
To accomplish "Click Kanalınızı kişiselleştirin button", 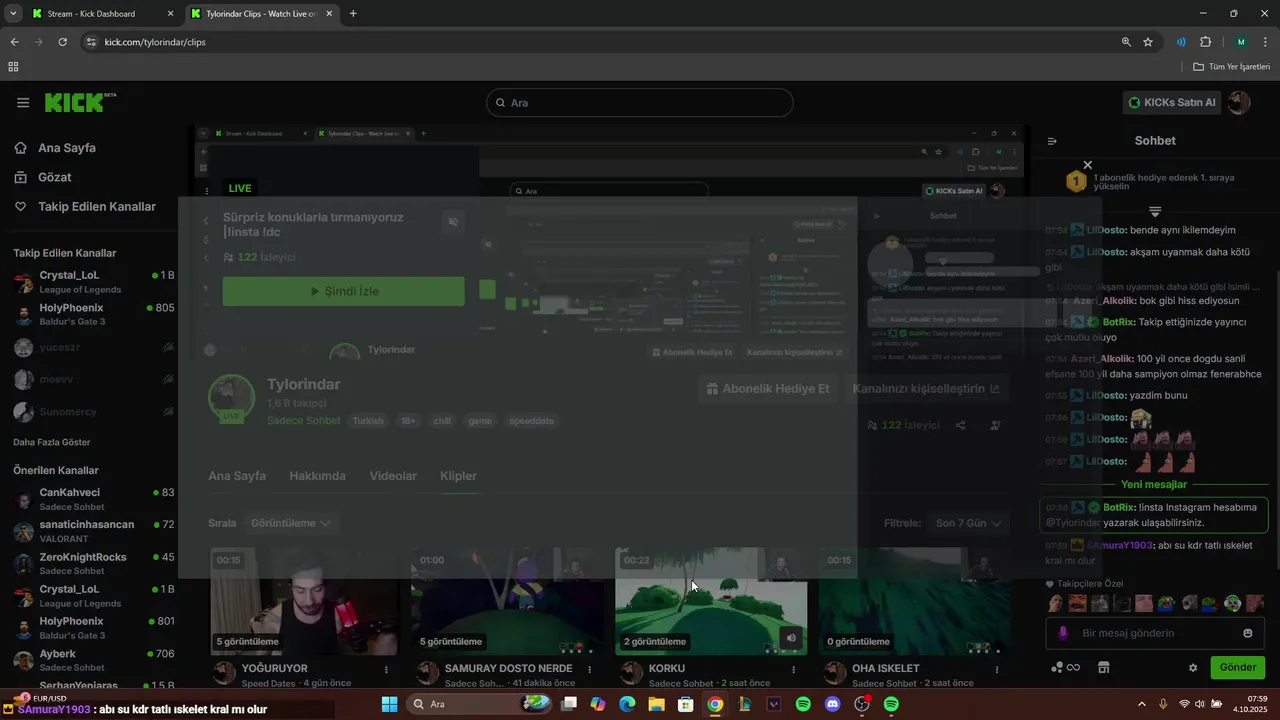I will [926, 389].
